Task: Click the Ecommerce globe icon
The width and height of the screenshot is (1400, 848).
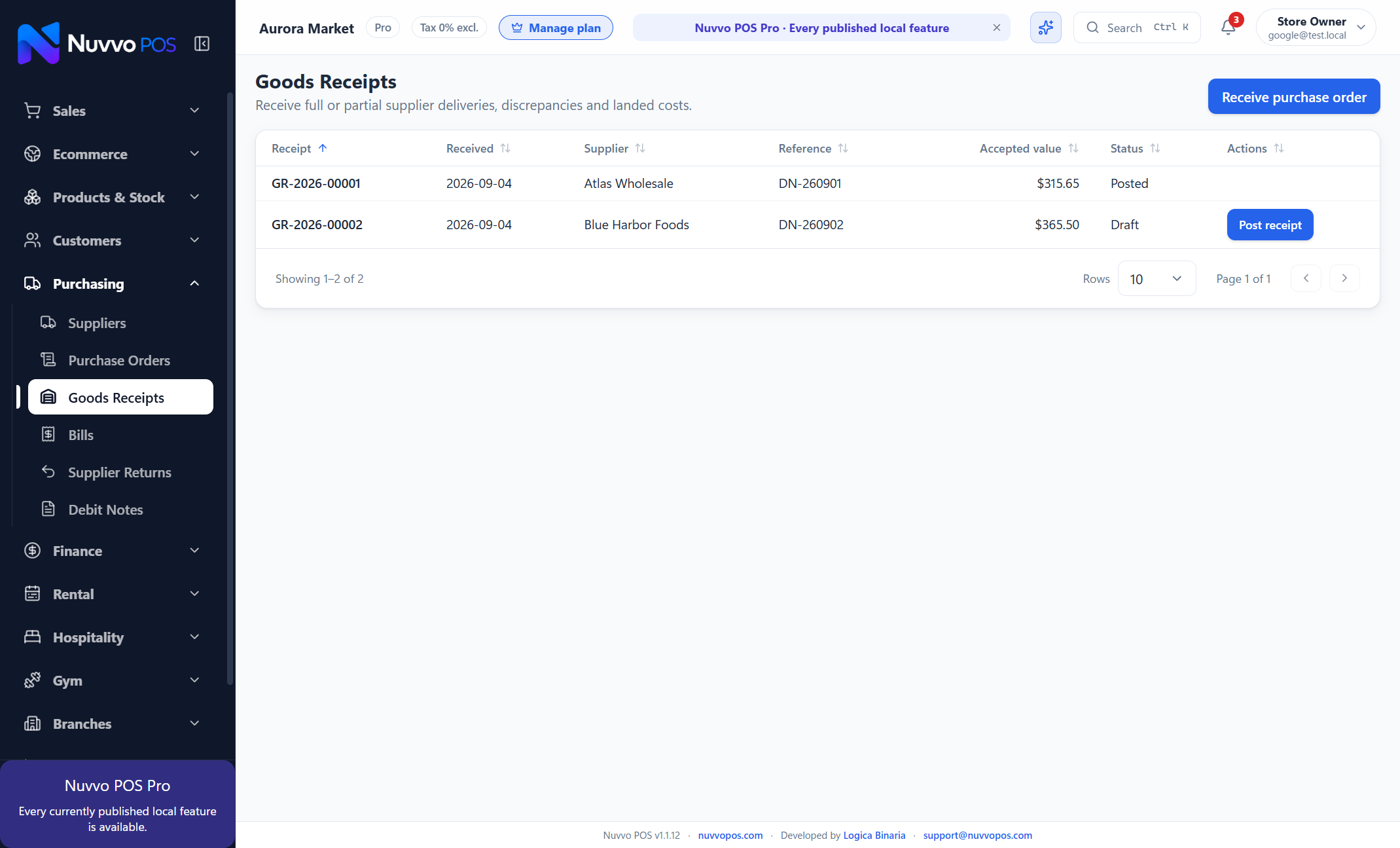Action: 33,154
